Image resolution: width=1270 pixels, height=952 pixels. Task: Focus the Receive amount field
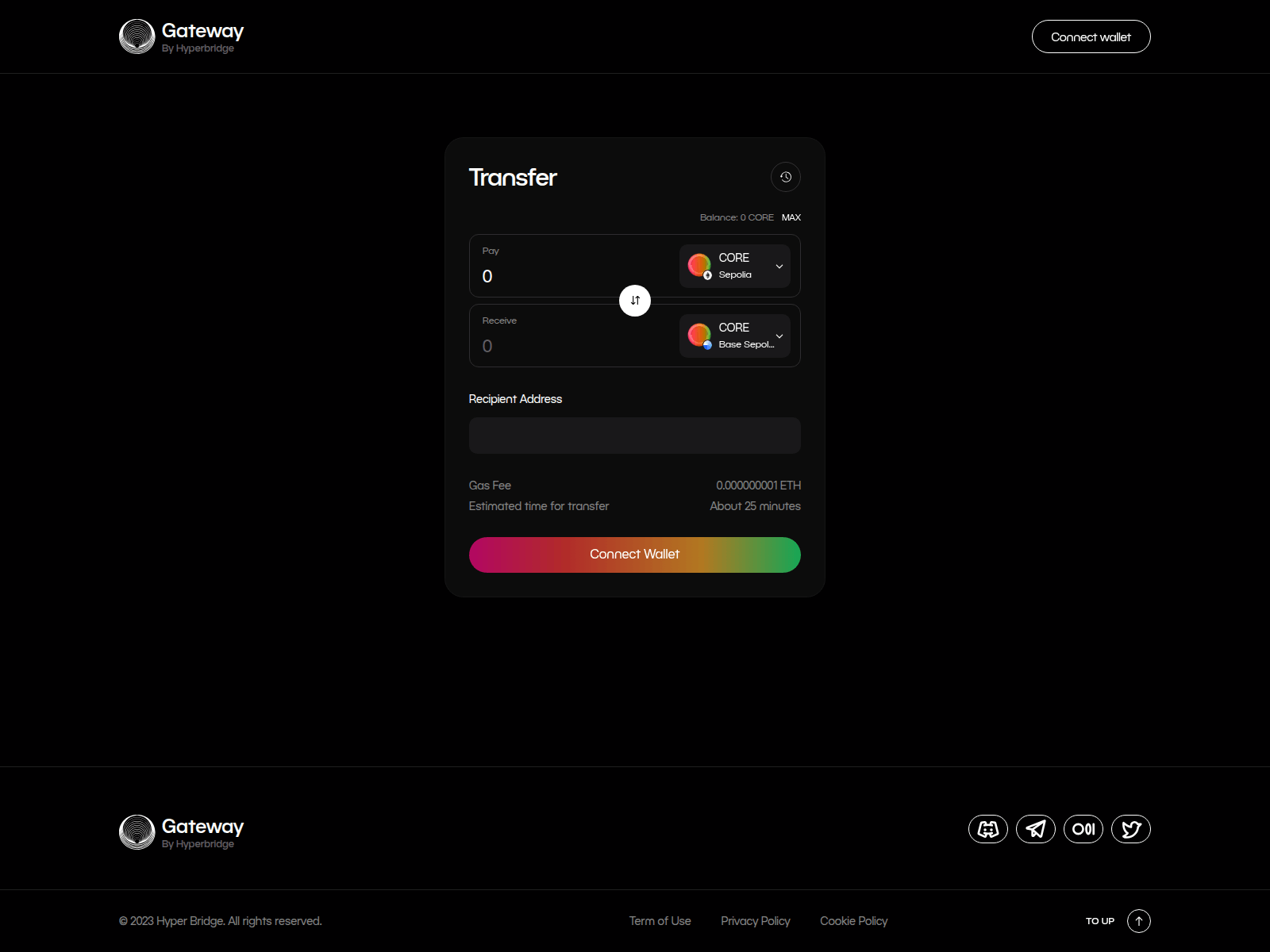coord(575,346)
